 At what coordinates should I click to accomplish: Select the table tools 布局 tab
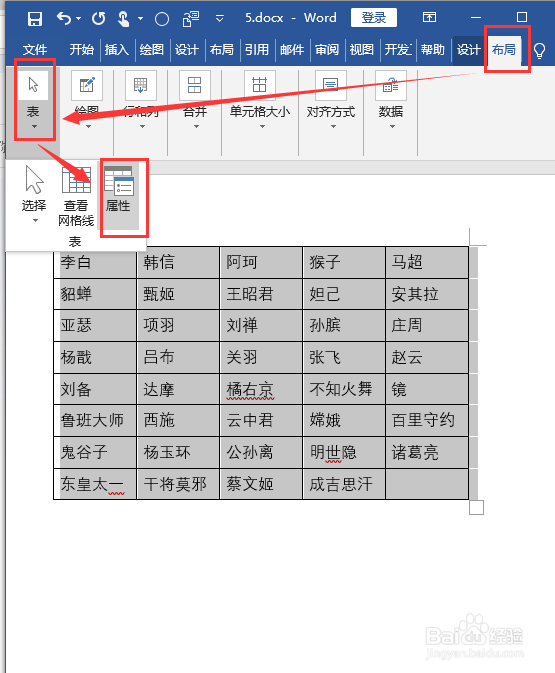tap(503, 50)
